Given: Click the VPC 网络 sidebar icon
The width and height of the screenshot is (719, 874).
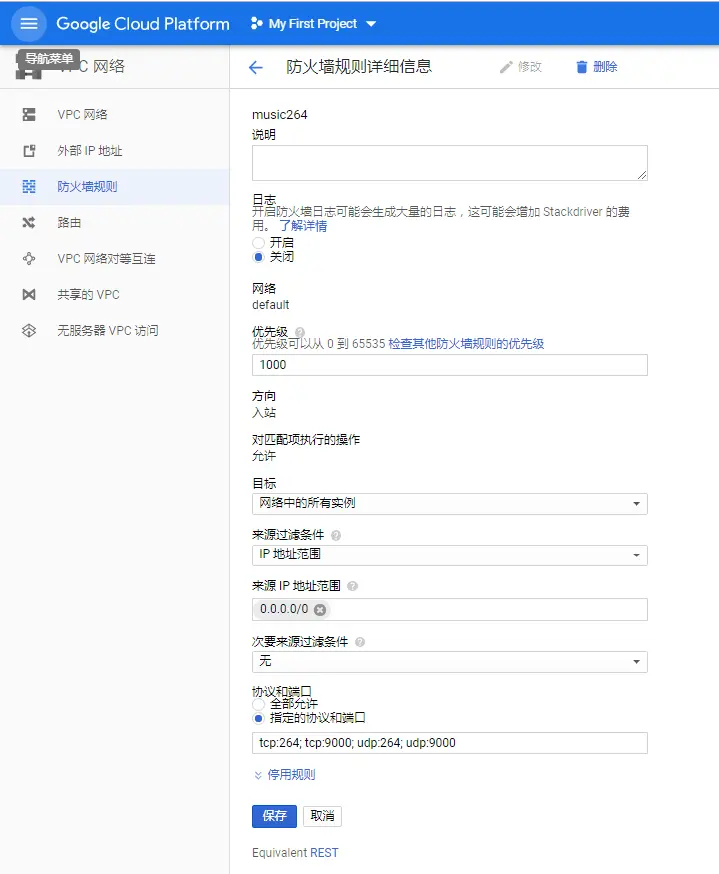Looking at the screenshot, I should pyautogui.click(x=29, y=115).
